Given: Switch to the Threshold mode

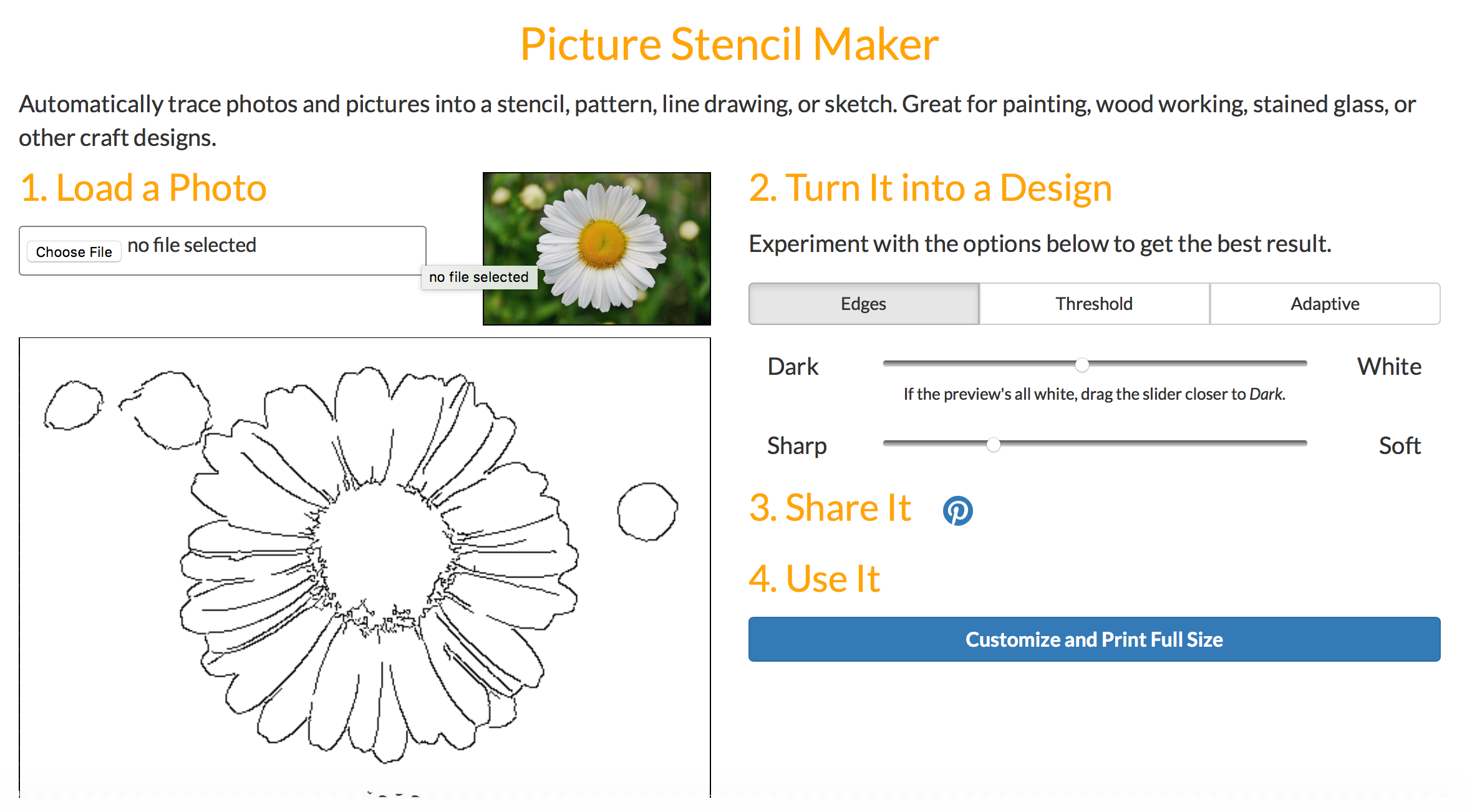Looking at the screenshot, I should point(1094,304).
